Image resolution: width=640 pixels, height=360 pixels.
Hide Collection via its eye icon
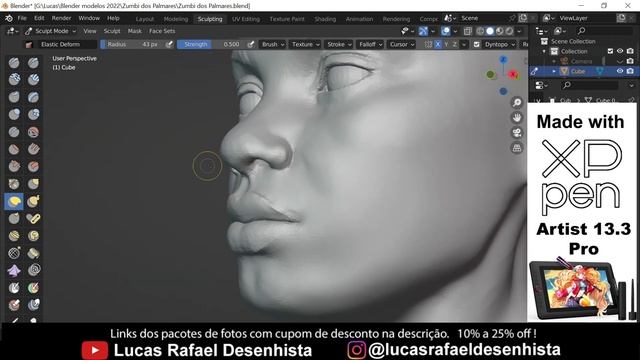620,51
